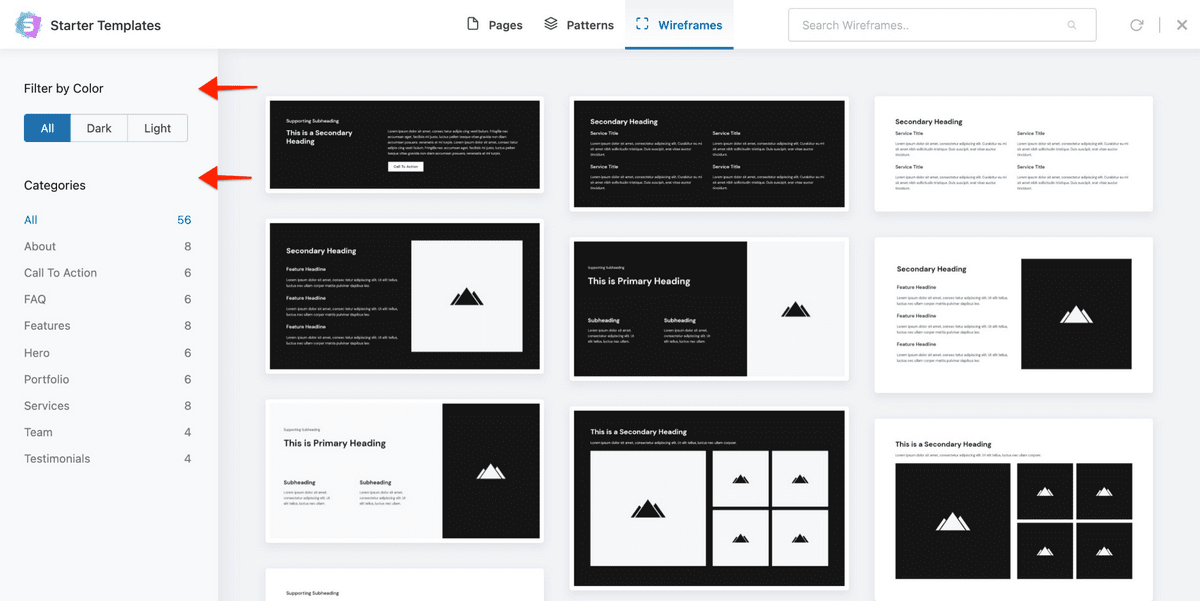1200x601 pixels.
Task: Select the All color filter
Action: coord(47,128)
